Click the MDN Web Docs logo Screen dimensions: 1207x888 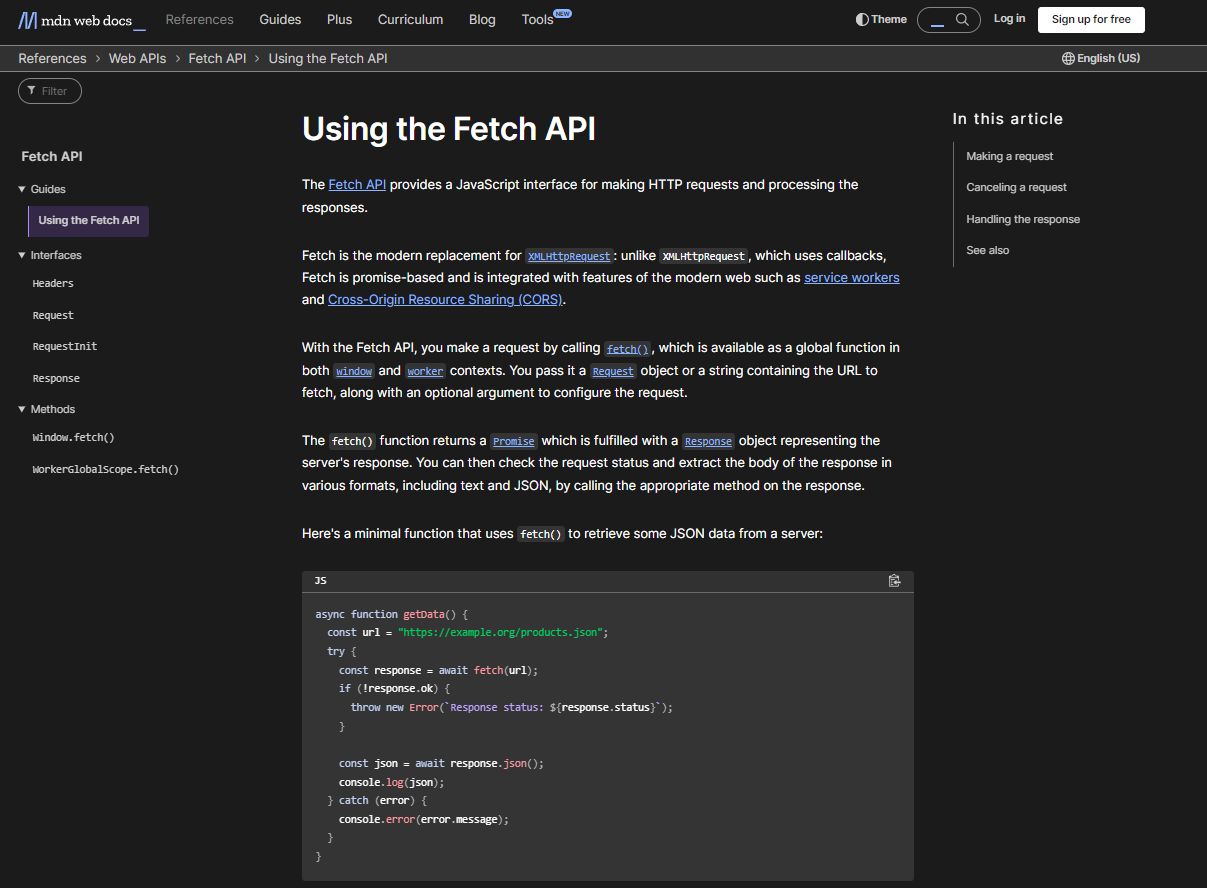[x=81, y=20]
